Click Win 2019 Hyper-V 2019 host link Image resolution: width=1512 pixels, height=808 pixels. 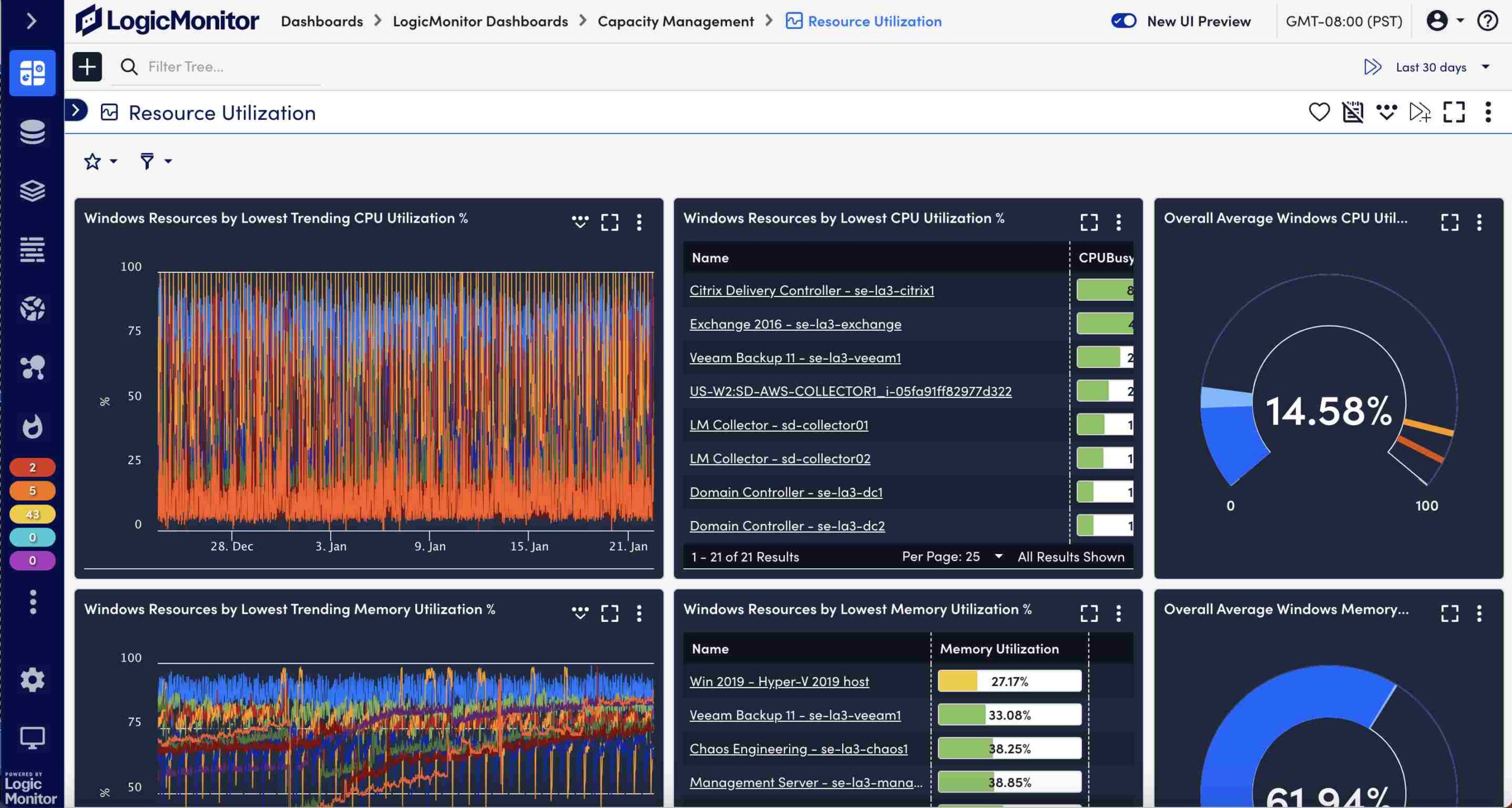[x=779, y=681]
